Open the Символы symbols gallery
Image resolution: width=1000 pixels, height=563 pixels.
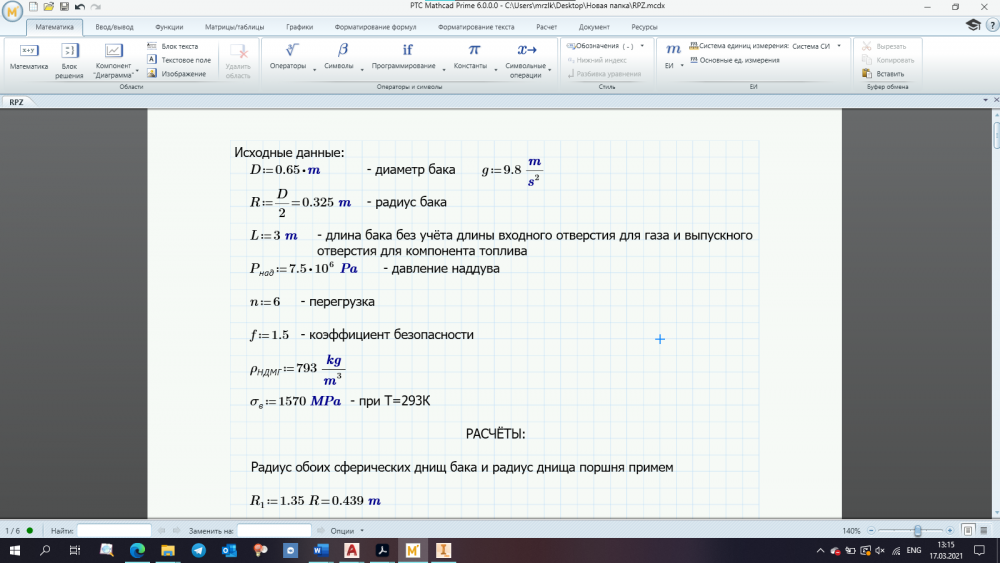pos(339,57)
